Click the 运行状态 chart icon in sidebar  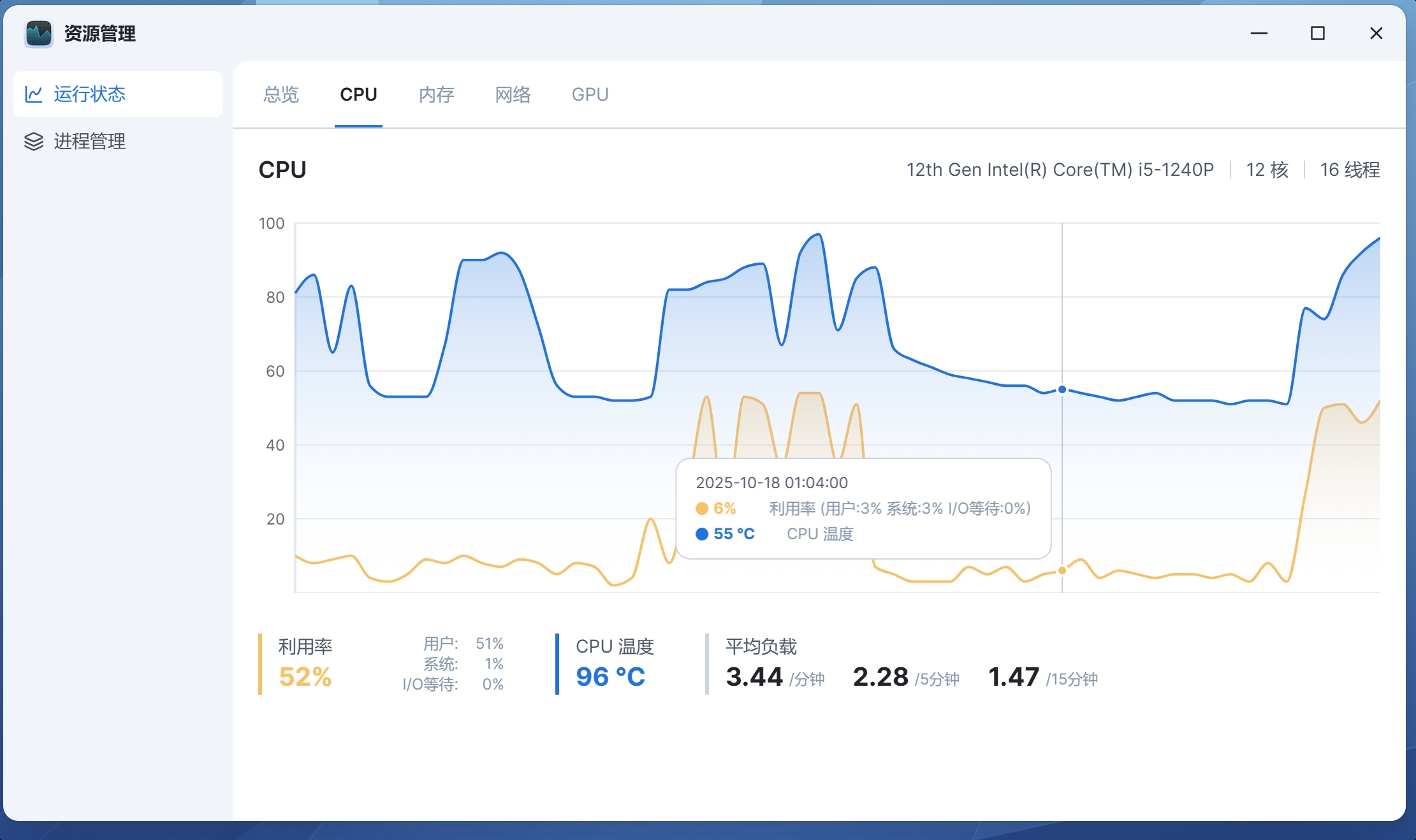click(33, 94)
